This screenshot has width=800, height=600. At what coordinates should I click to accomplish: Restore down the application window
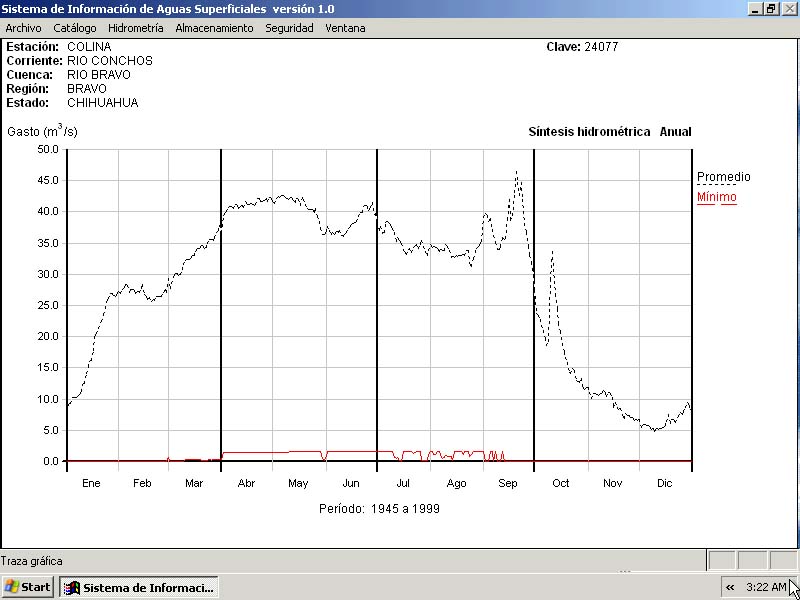click(x=771, y=8)
